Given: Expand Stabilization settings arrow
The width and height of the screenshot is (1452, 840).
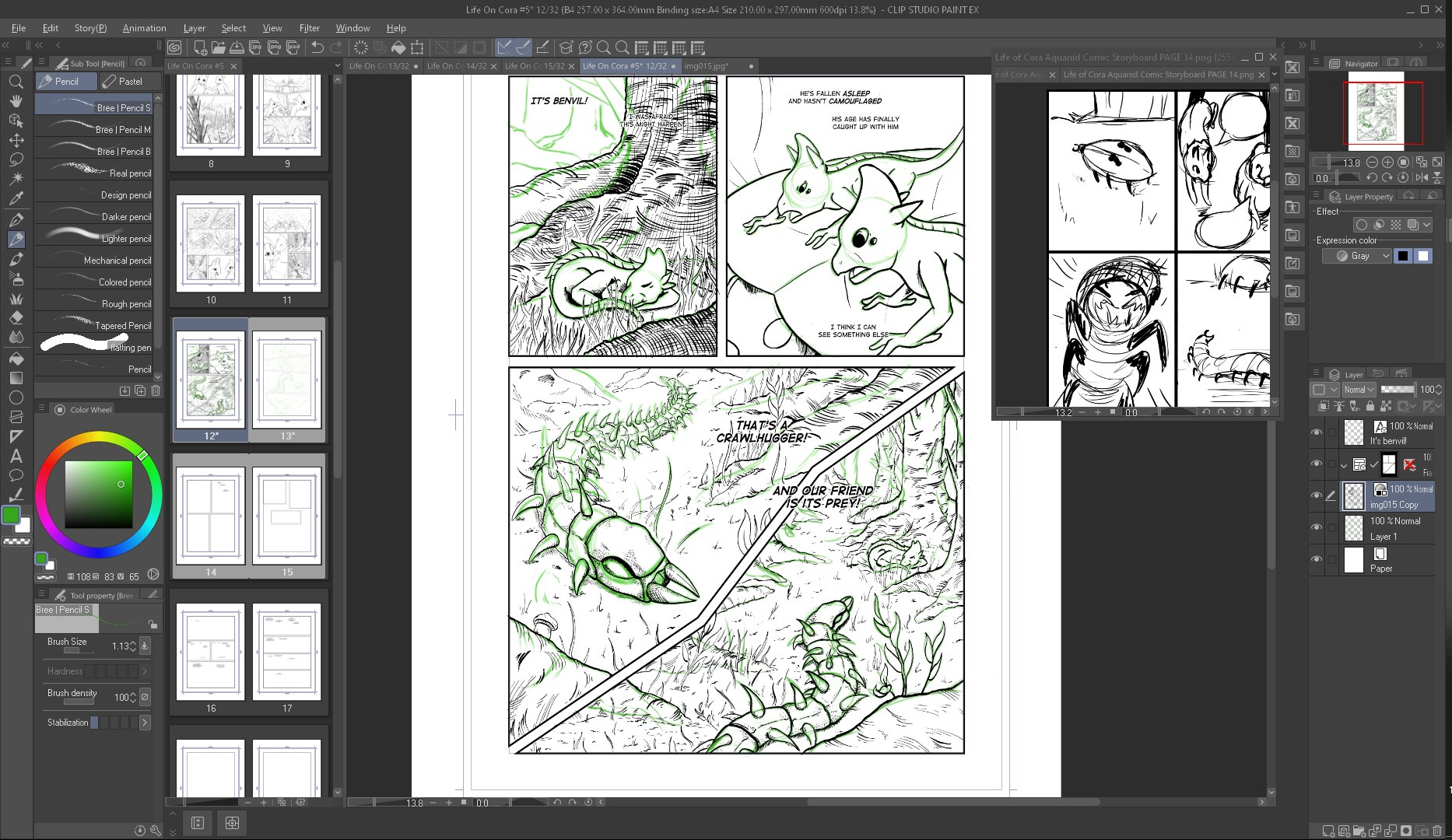Looking at the screenshot, I should tap(145, 723).
